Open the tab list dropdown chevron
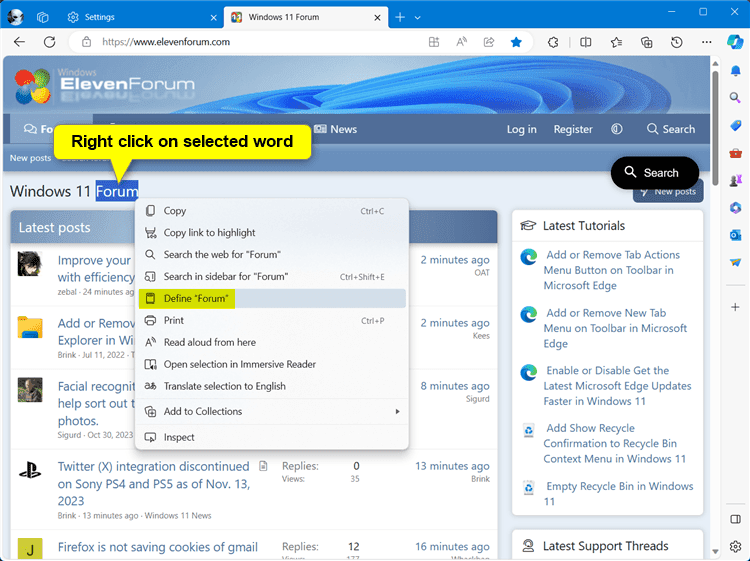This screenshot has height=561, width=750. [418, 18]
